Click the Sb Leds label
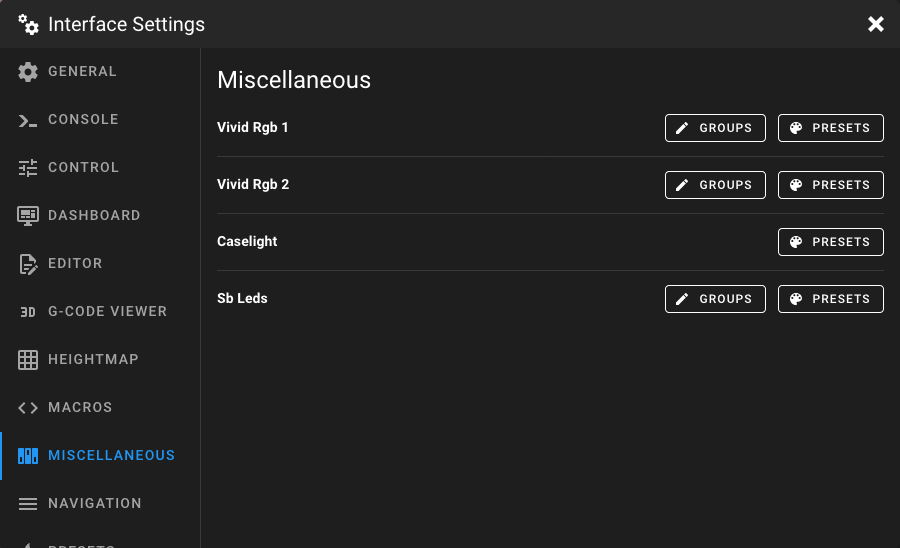Image resolution: width=900 pixels, height=548 pixels. pyautogui.click(x=242, y=298)
